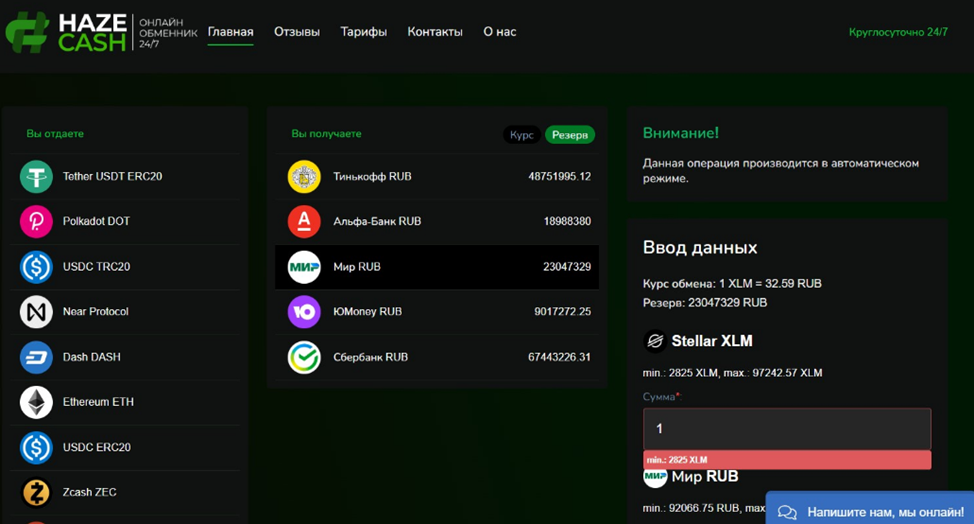Click the Альфа-Банк red icon
The width and height of the screenshot is (974, 524).
304,222
